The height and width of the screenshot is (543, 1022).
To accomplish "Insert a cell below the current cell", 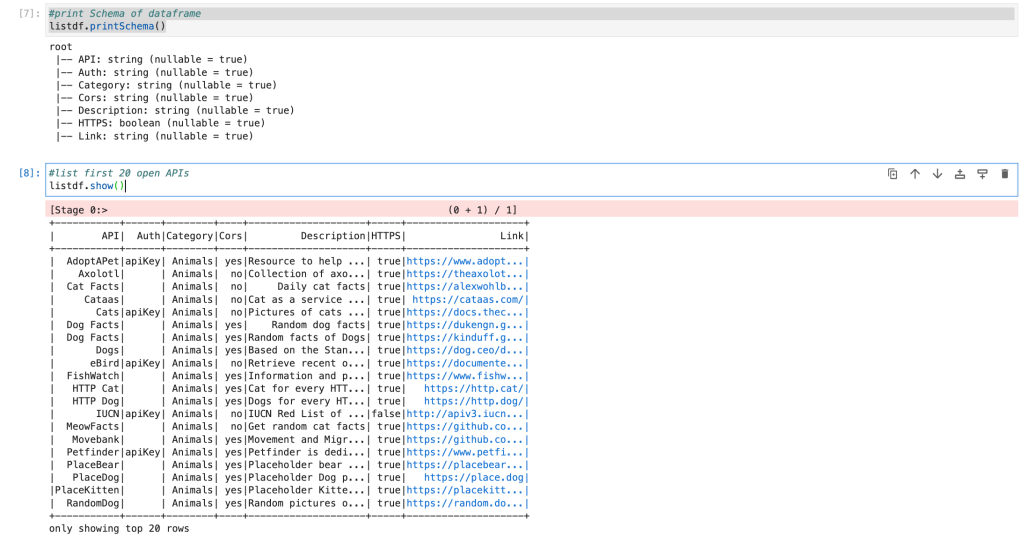I will click(x=982, y=174).
